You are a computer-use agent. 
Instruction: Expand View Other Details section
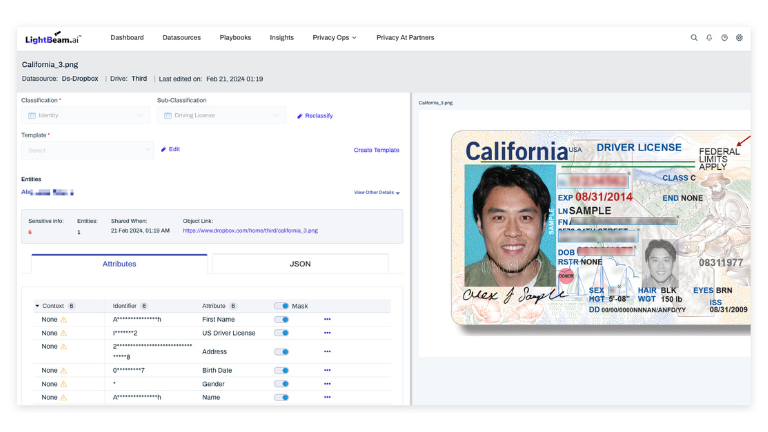[x=376, y=192]
